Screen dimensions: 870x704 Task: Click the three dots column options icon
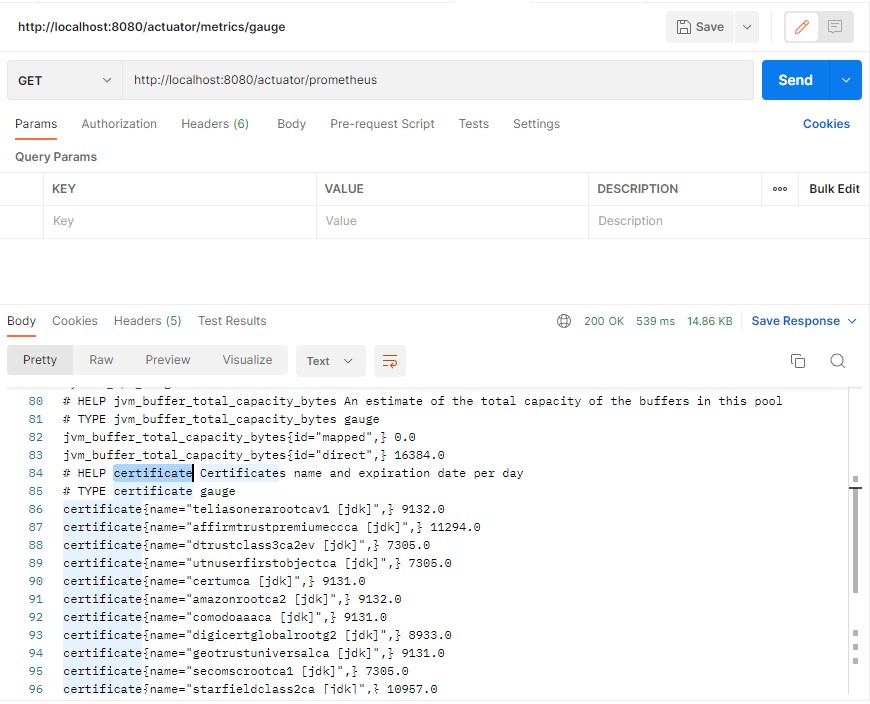click(780, 189)
